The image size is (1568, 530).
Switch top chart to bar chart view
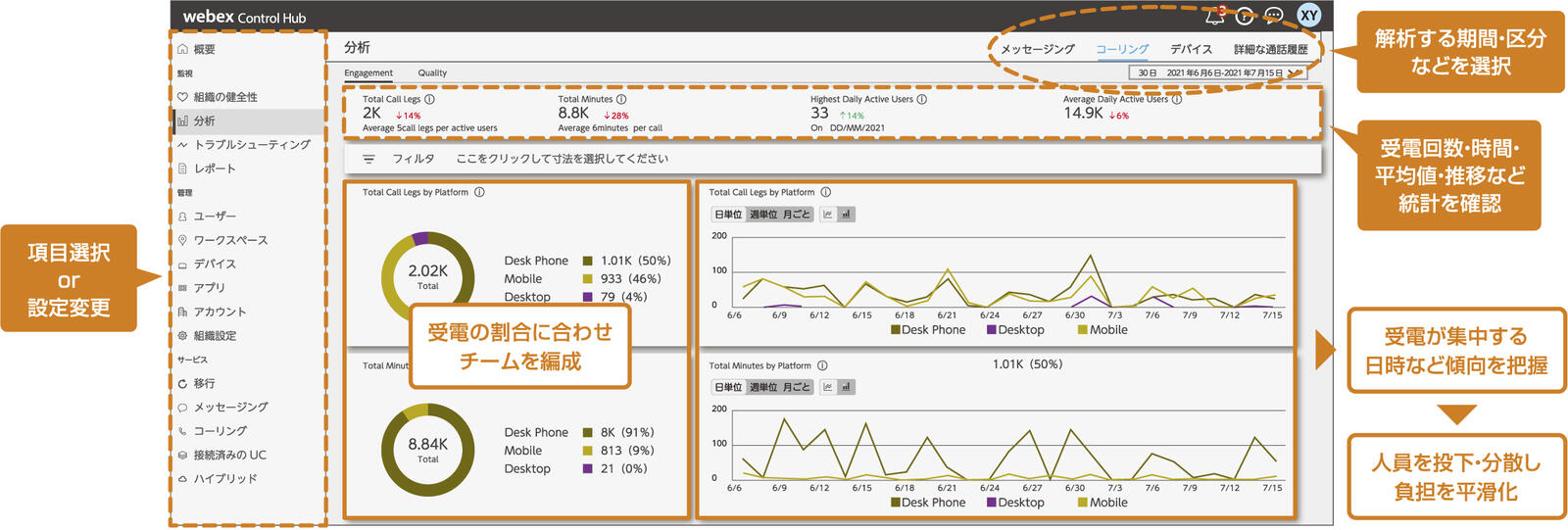pos(846,215)
